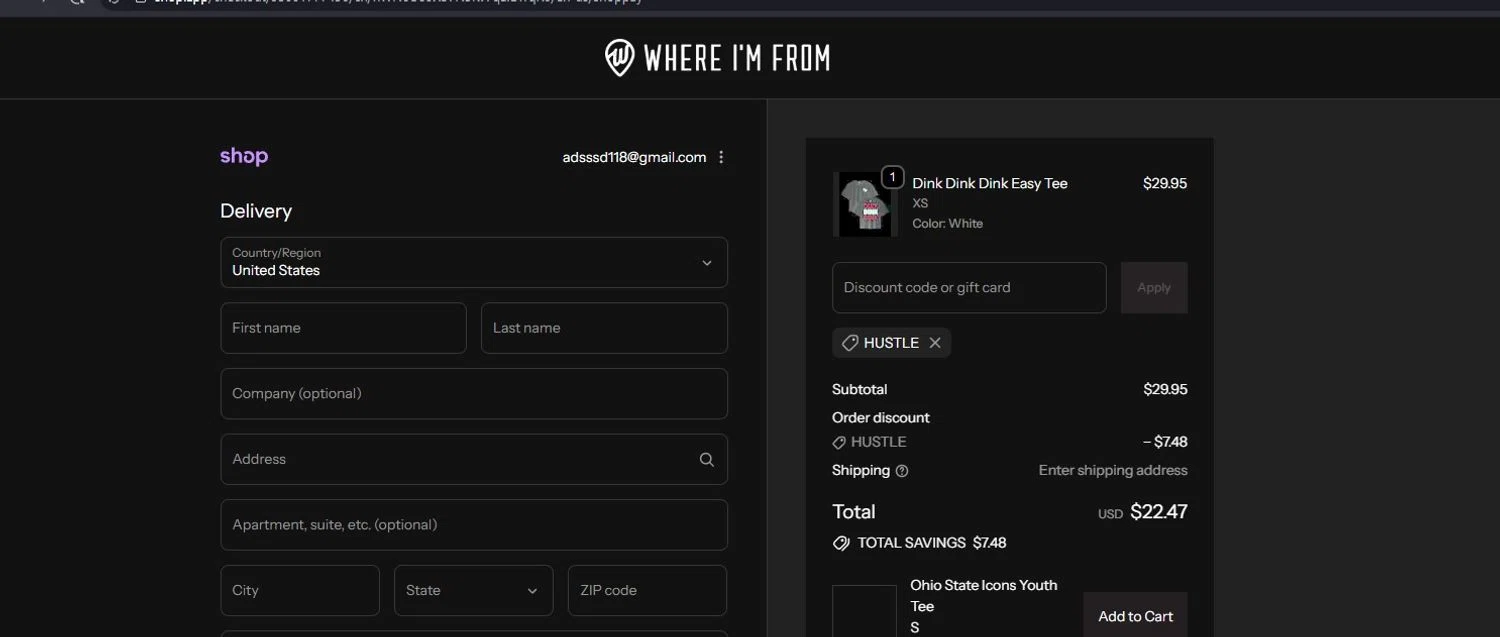This screenshot has height=637, width=1500.
Task: Open account options three-dot menu
Action: pos(722,157)
